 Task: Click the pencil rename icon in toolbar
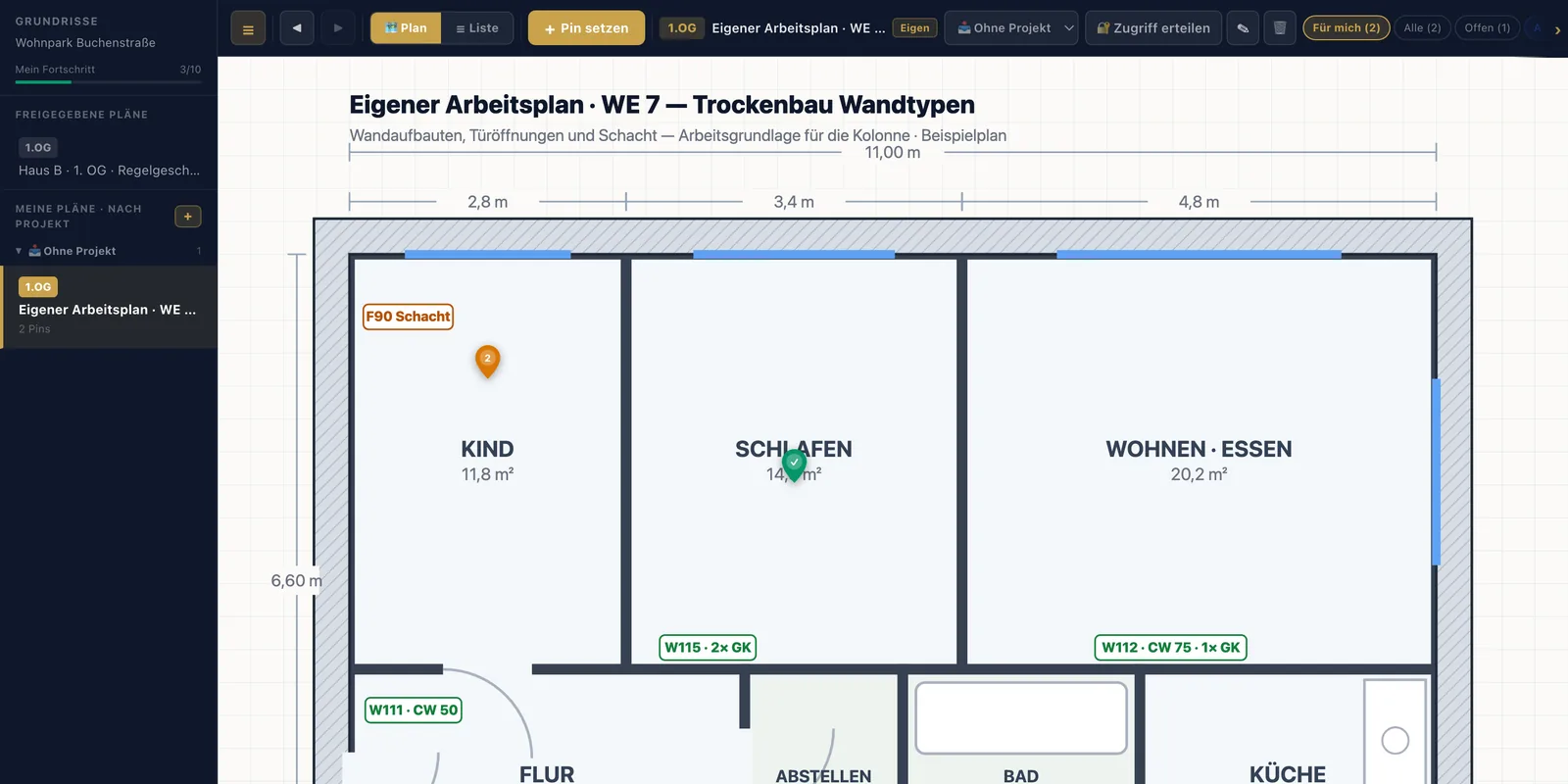[x=1243, y=28]
